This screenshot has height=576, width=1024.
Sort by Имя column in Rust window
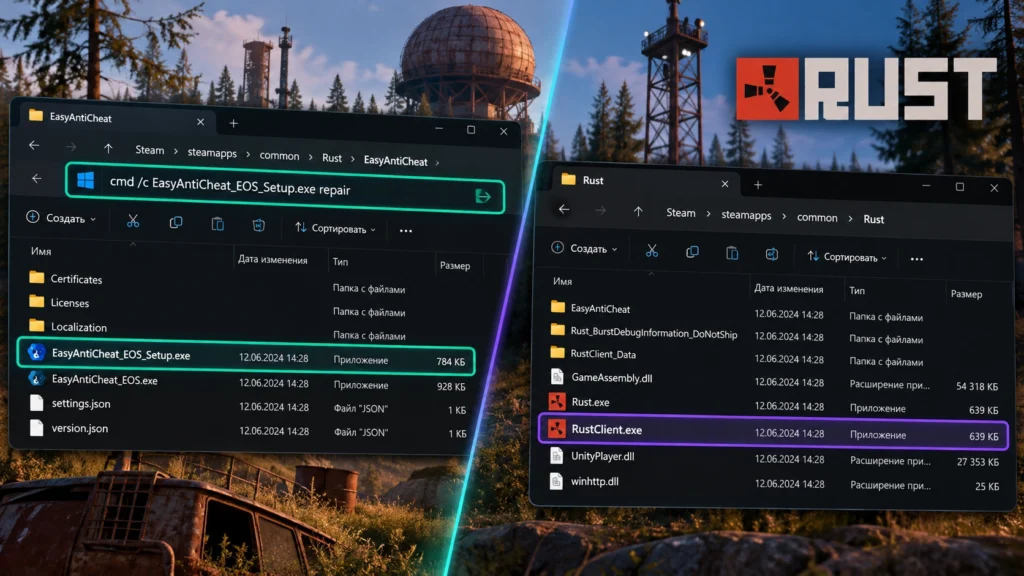point(562,281)
